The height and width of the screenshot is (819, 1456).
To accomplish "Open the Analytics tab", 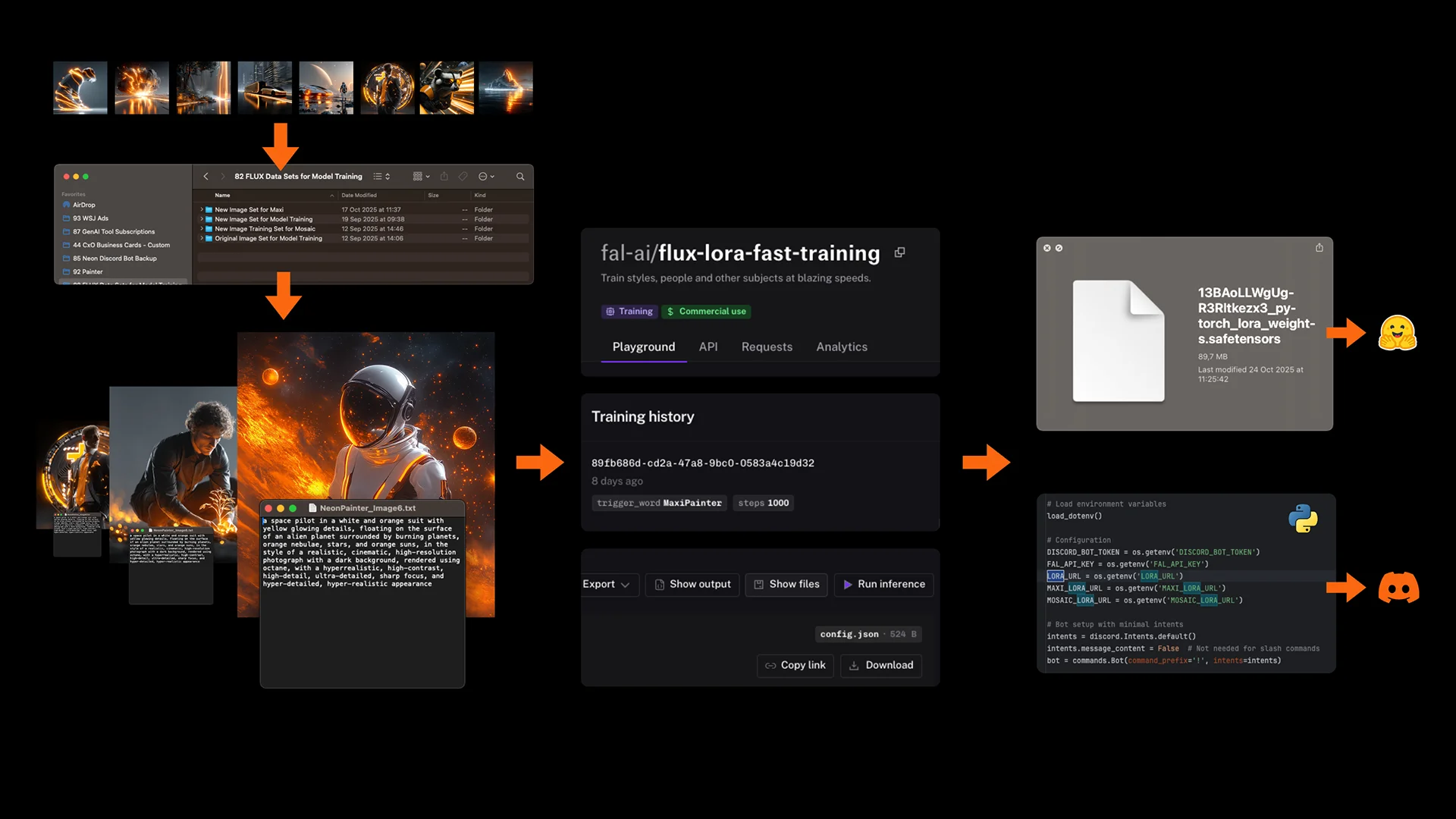I will tap(842, 347).
